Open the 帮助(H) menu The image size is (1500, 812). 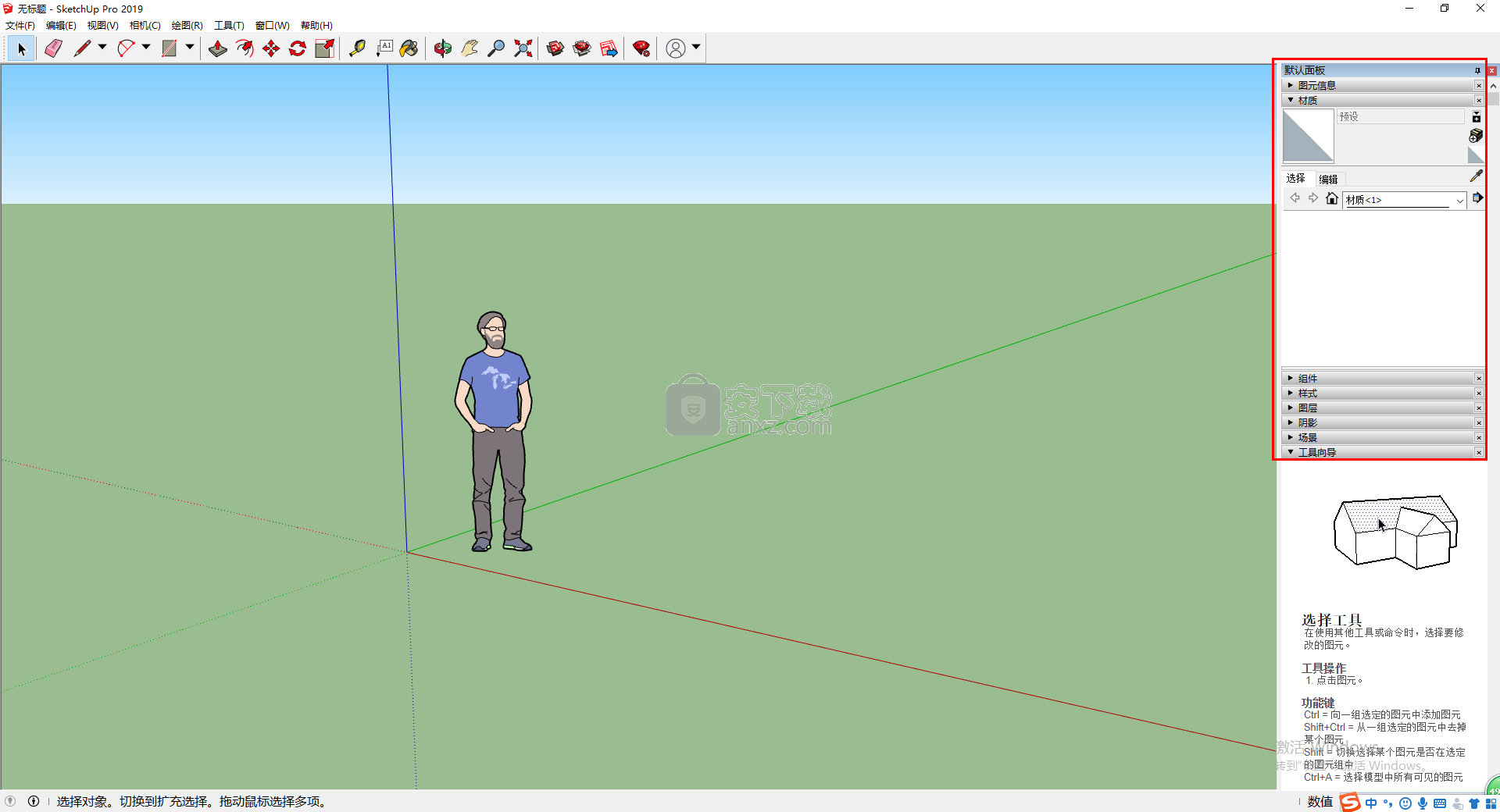[316, 26]
